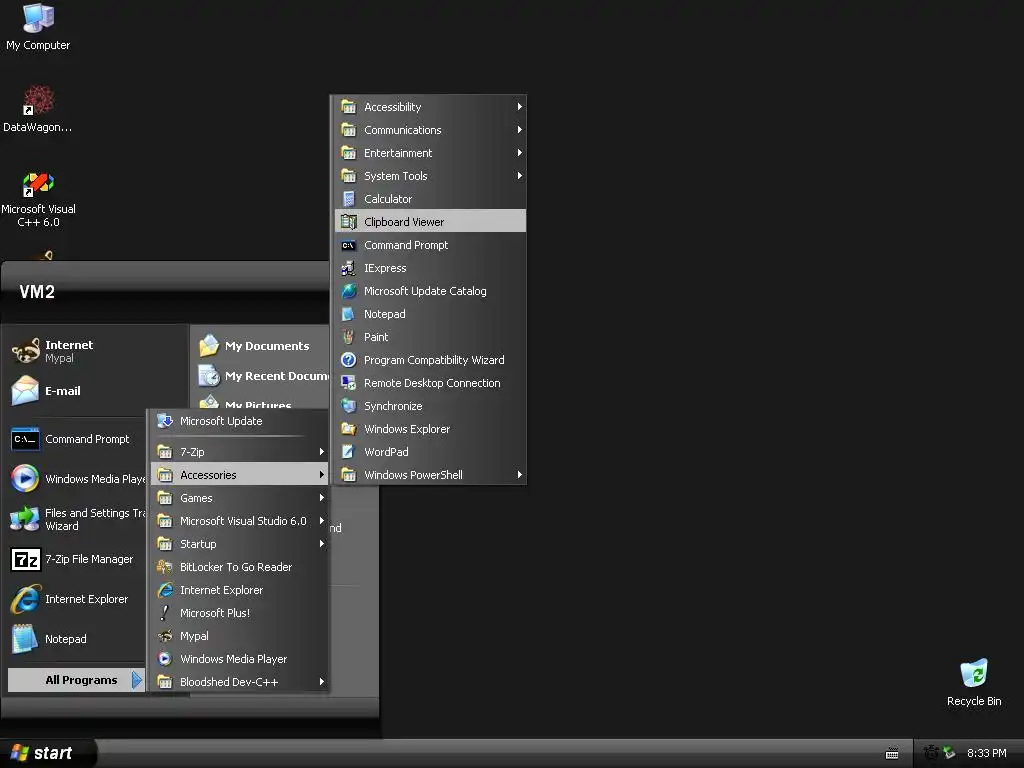Click the Windows Media Player icon in All Programs
Image resolution: width=1024 pixels, height=768 pixels.
coord(165,659)
